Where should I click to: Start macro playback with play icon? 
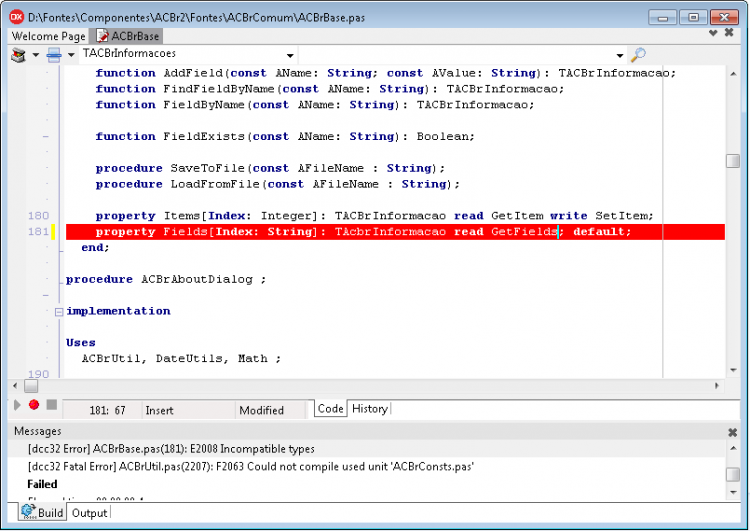click(x=17, y=405)
